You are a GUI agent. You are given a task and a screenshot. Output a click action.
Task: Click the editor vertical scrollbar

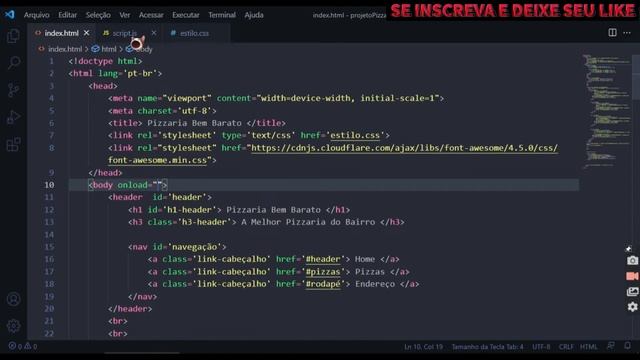(636, 78)
